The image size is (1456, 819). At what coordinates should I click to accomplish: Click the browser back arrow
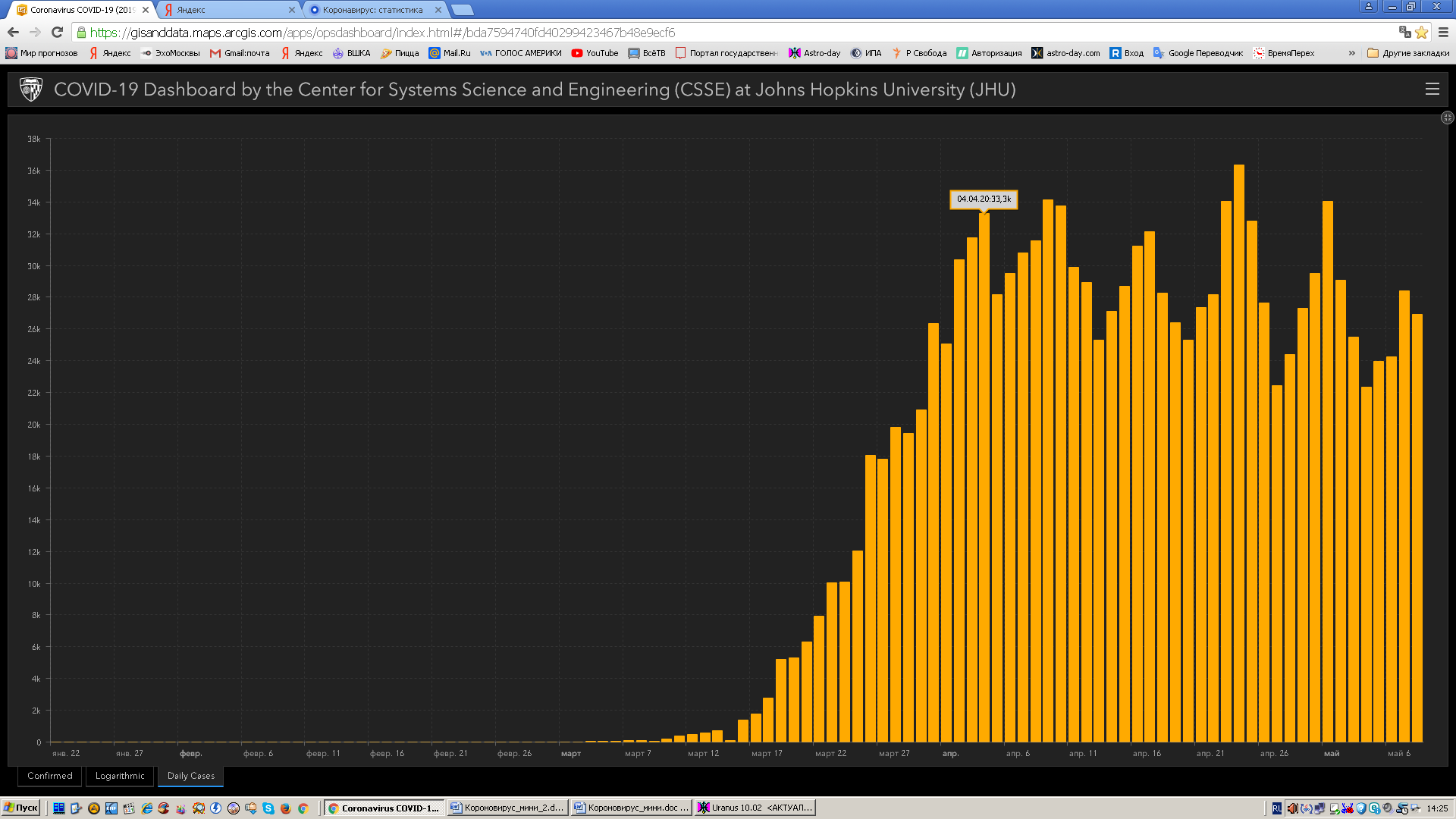coord(13,32)
